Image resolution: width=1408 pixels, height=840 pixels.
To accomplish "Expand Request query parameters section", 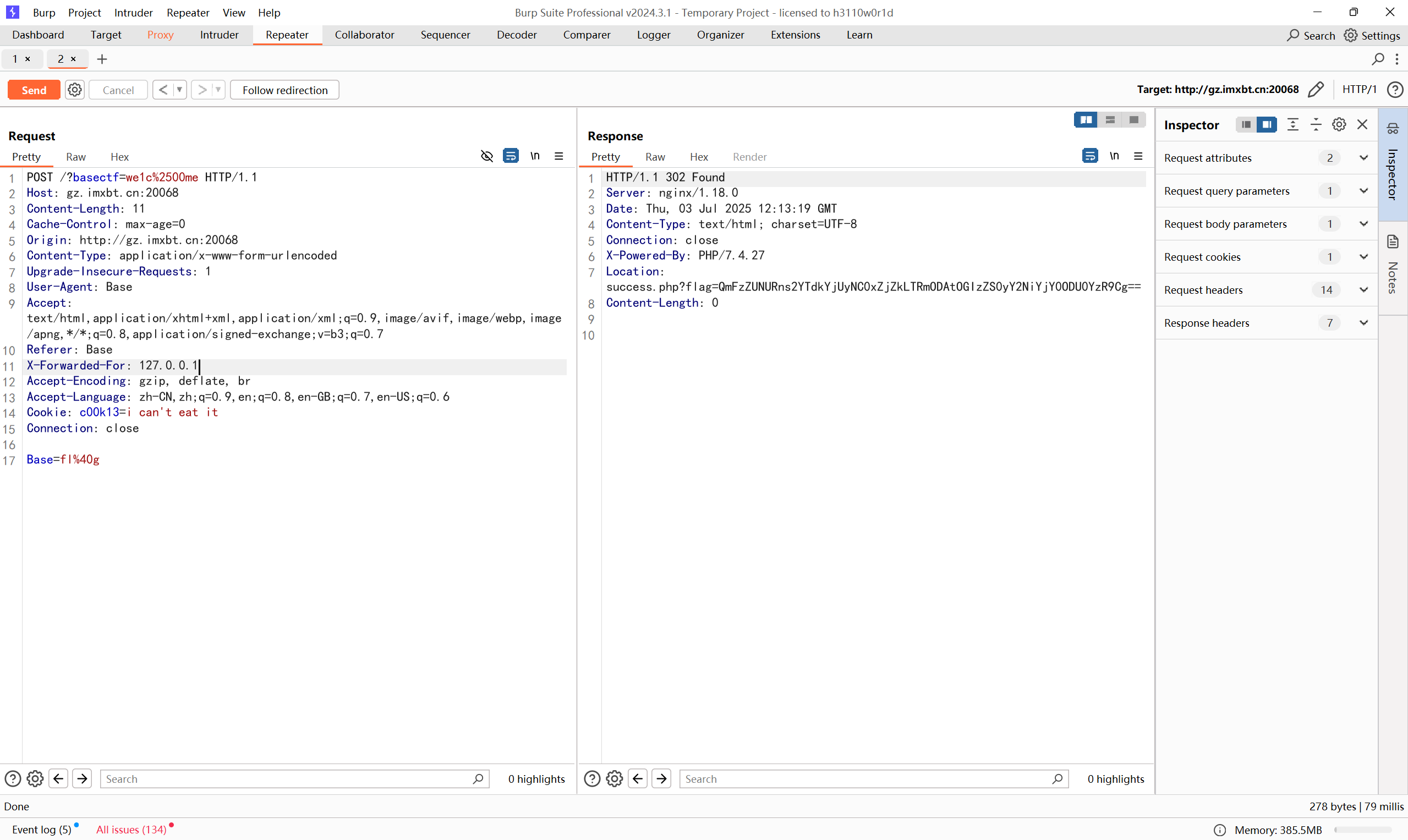I will [x=1267, y=191].
